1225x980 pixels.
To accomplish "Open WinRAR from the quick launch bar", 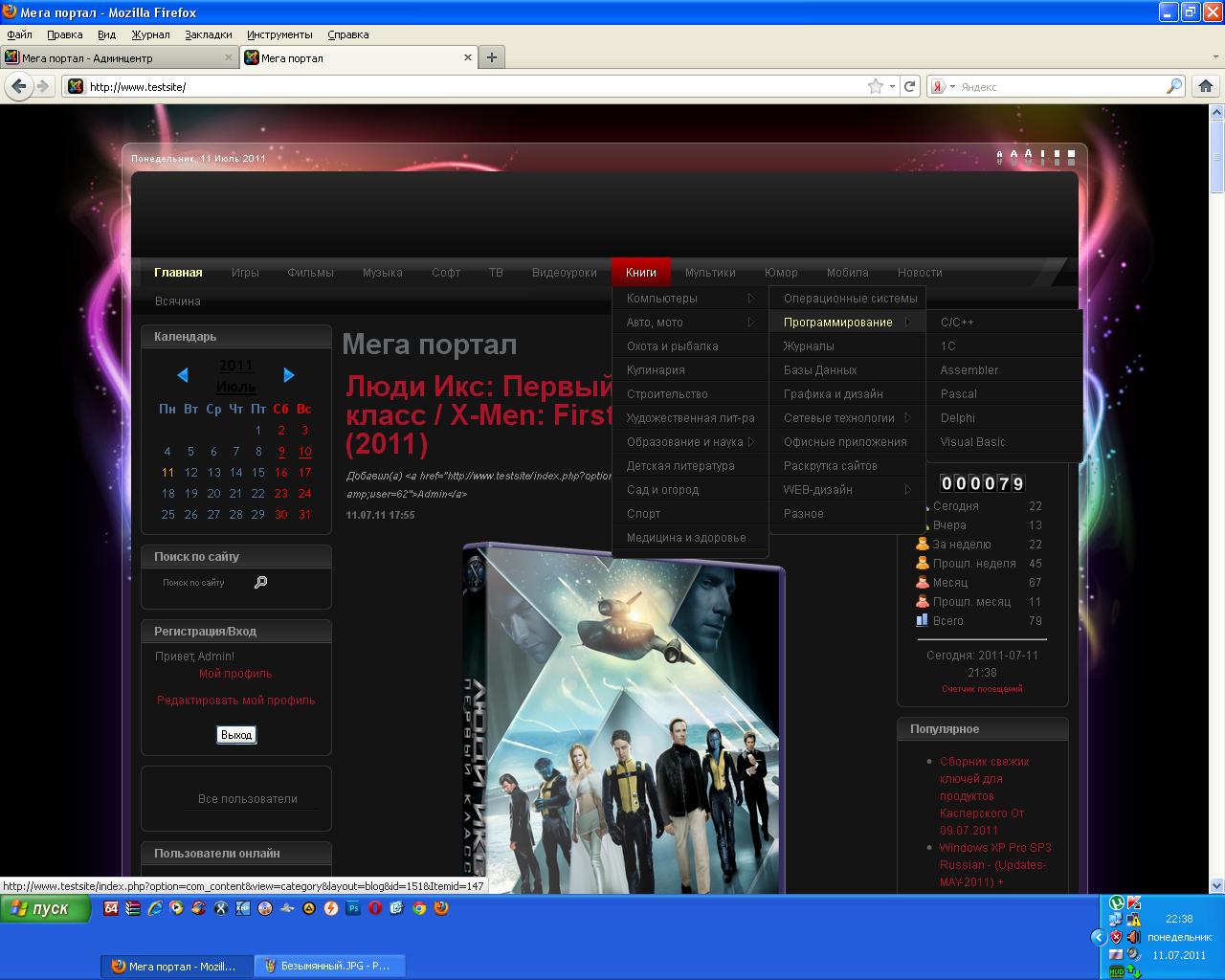I will 132,908.
